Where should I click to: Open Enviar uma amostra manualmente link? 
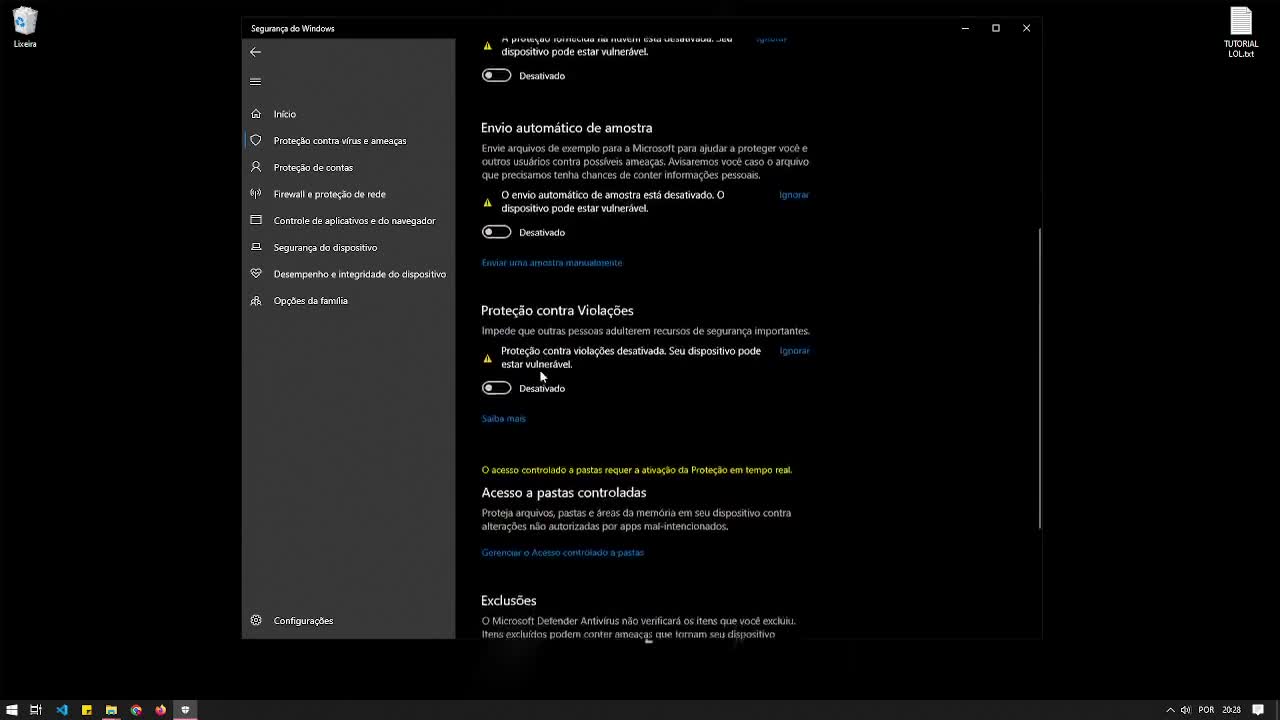552,262
